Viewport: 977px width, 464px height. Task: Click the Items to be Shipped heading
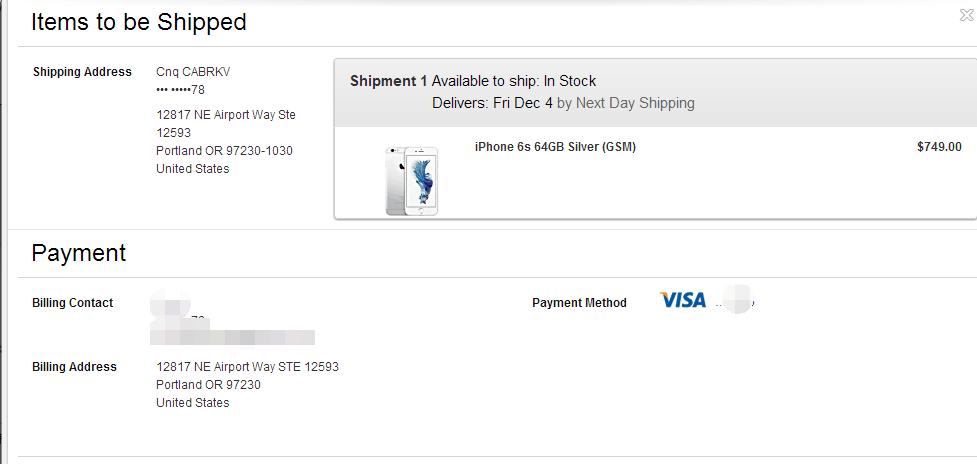tap(139, 22)
